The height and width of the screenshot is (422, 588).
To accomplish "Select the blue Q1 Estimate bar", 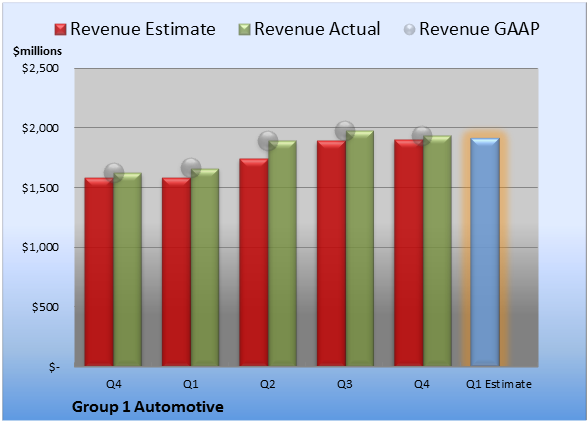I will pos(485,252).
